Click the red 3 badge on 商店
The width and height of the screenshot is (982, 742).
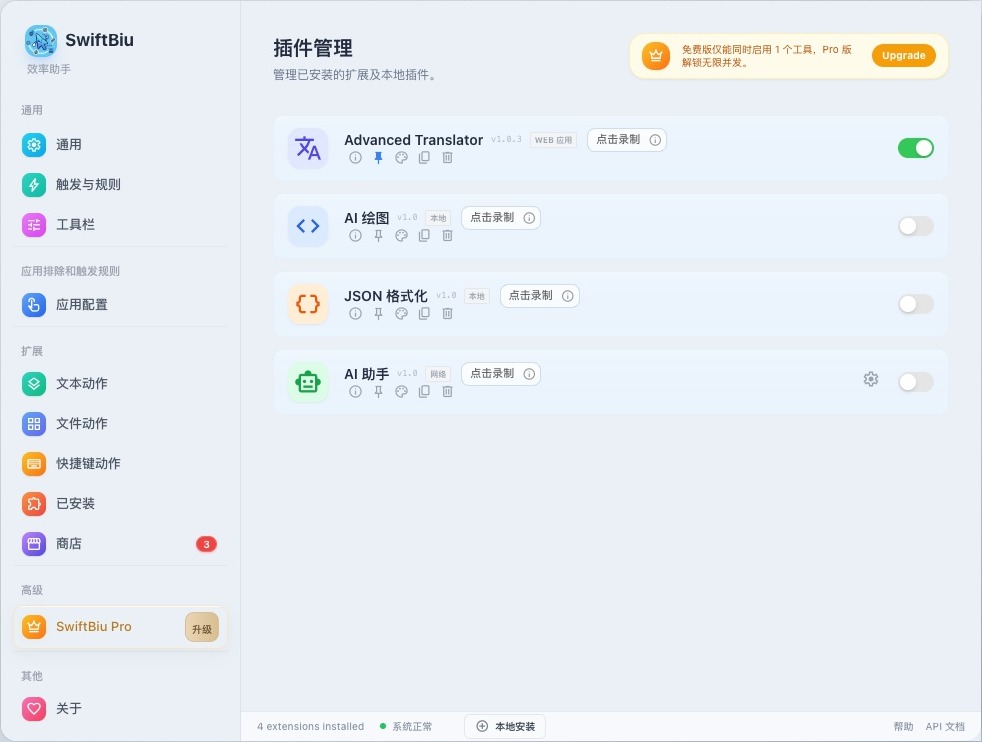point(207,544)
